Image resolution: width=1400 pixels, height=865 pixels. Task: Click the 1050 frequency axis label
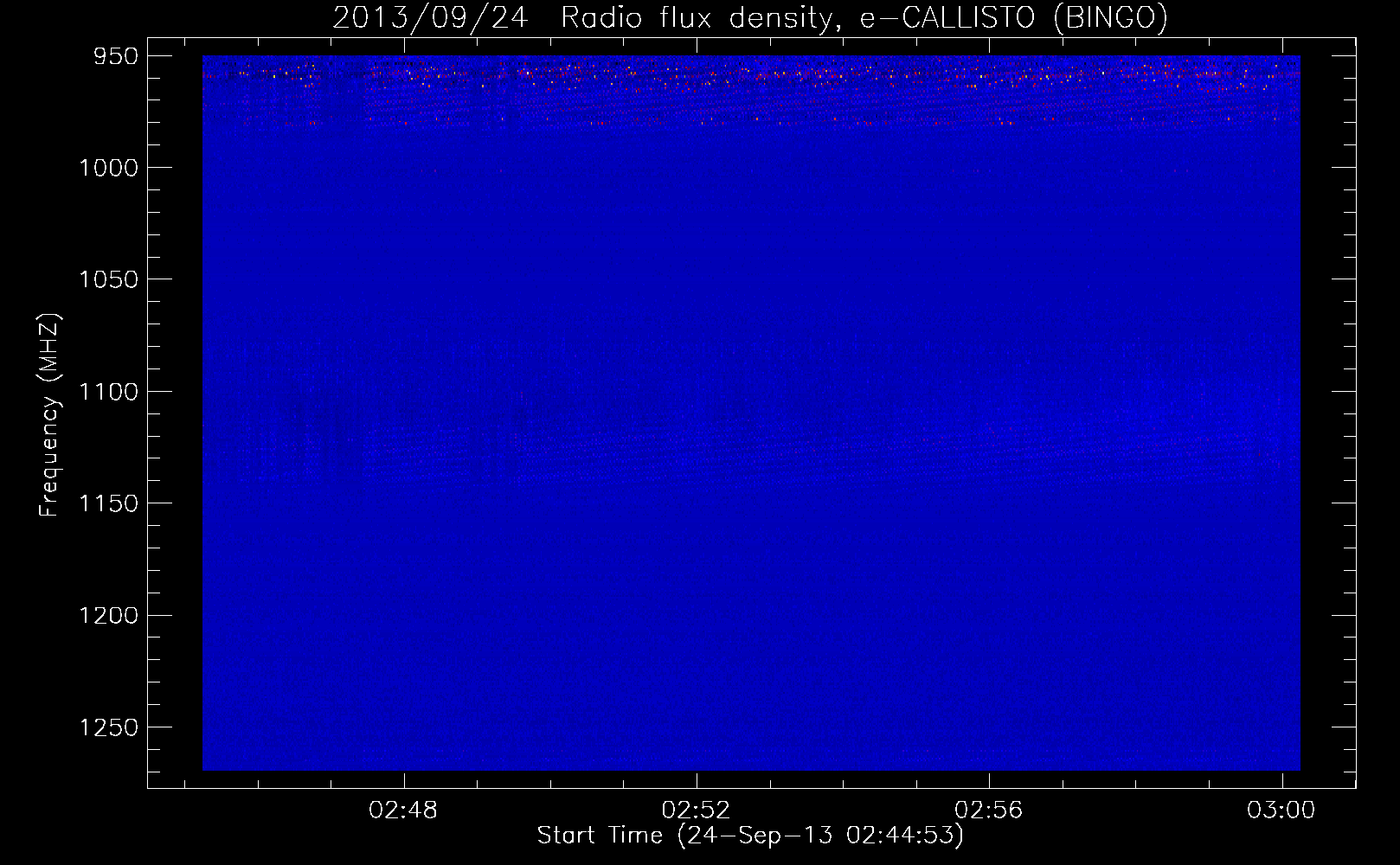[109, 279]
